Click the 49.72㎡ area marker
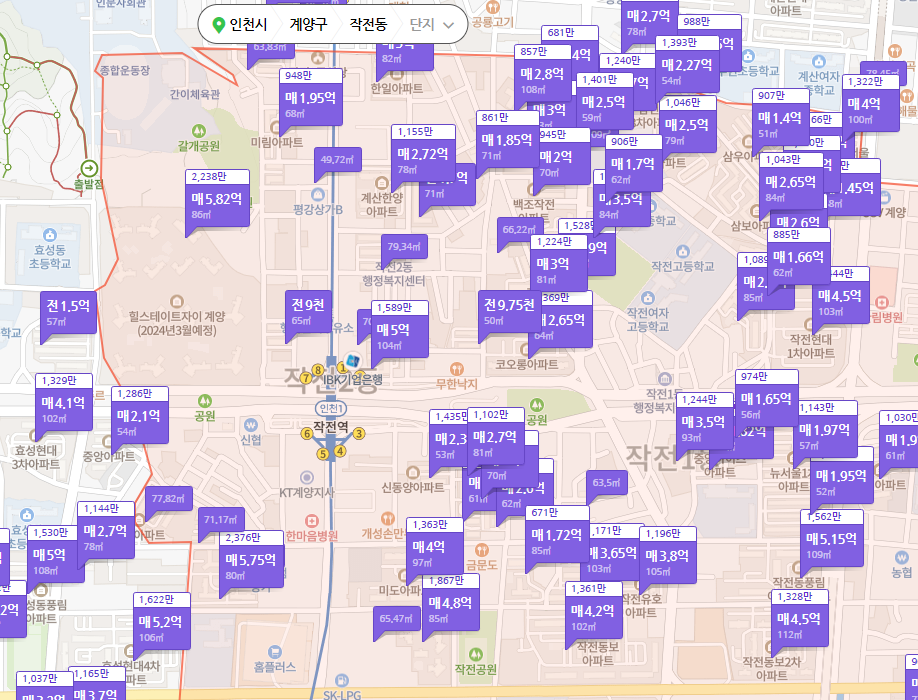 pyautogui.click(x=338, y=160)
